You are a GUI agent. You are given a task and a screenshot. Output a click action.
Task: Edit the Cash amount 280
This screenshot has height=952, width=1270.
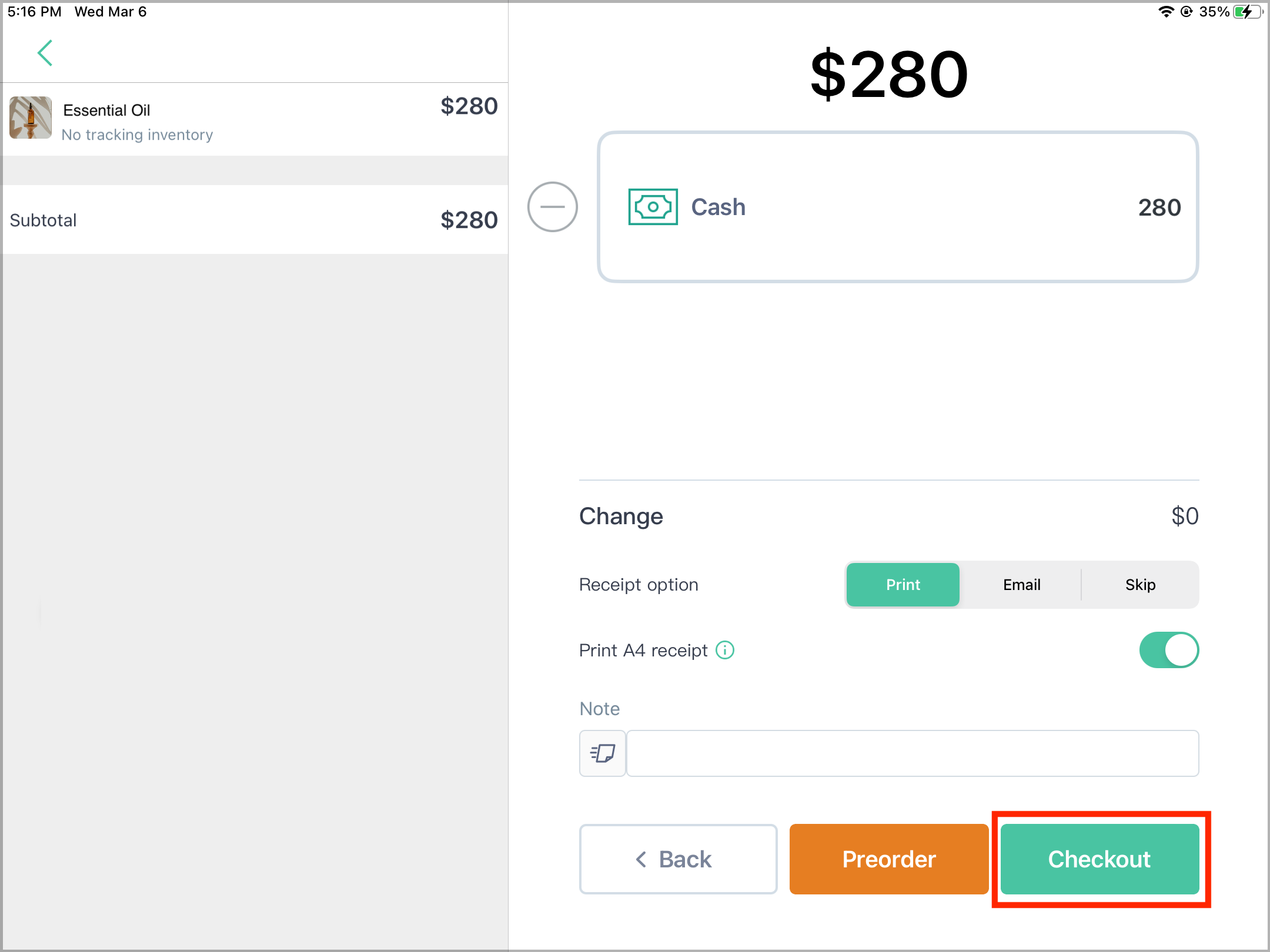coord(1159,207)
